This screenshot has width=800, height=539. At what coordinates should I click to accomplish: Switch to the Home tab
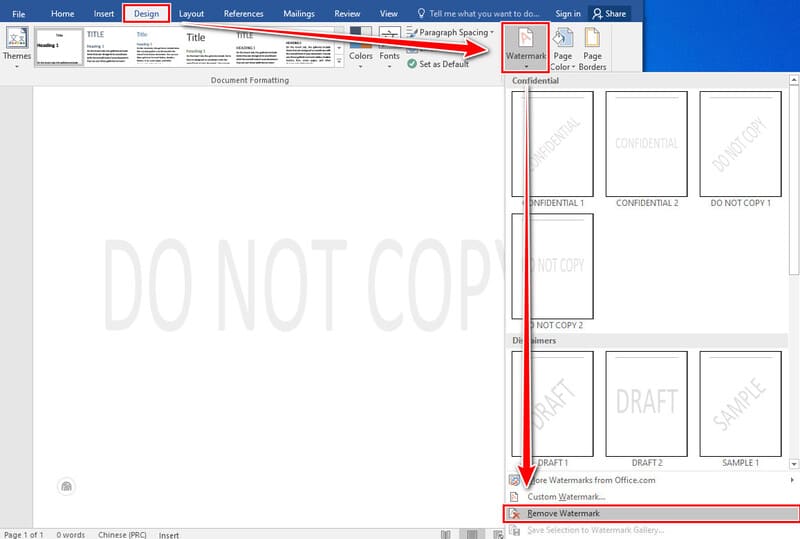tap(62, 14)
